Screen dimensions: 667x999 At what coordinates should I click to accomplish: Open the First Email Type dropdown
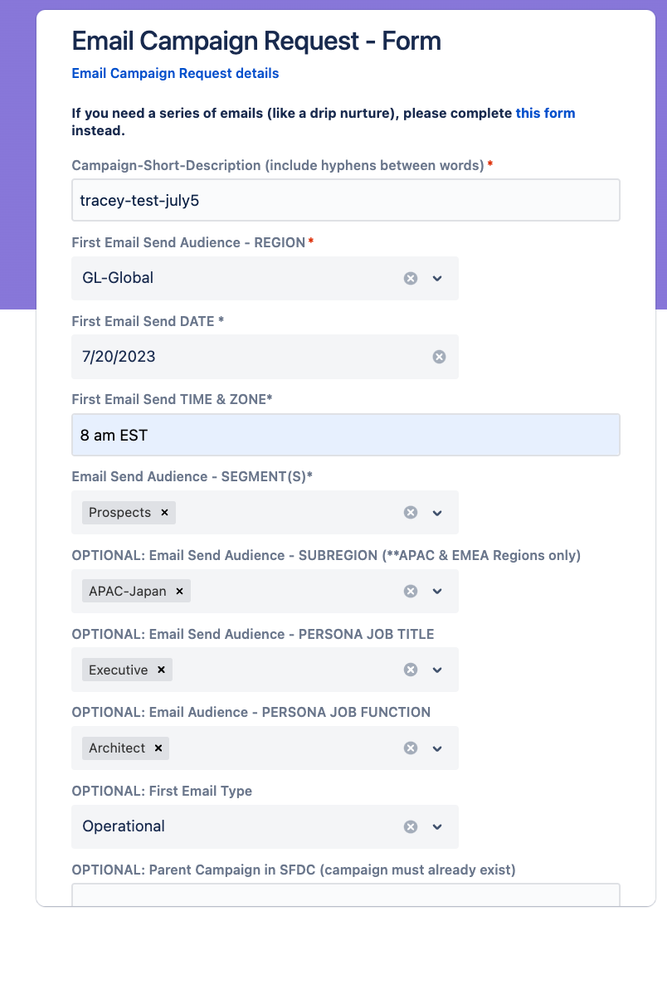point(437,827)
